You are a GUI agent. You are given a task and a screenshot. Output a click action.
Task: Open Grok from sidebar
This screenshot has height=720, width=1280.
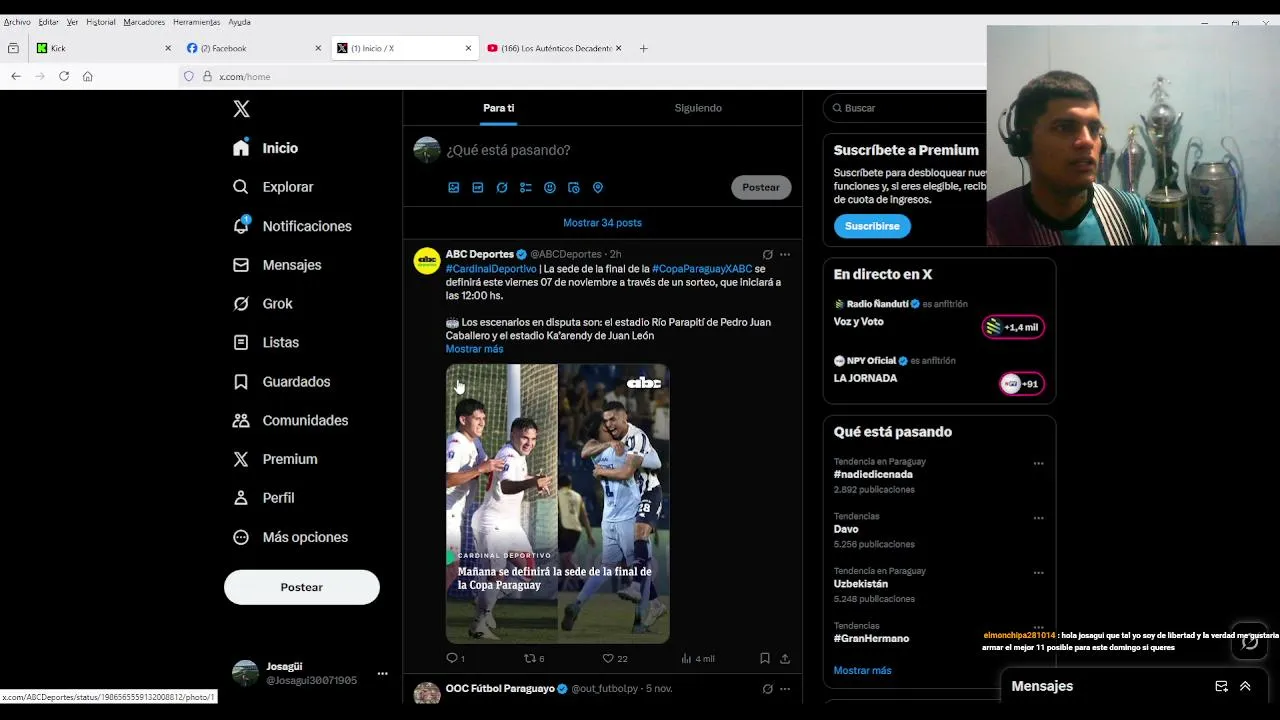tap(262, 304)
